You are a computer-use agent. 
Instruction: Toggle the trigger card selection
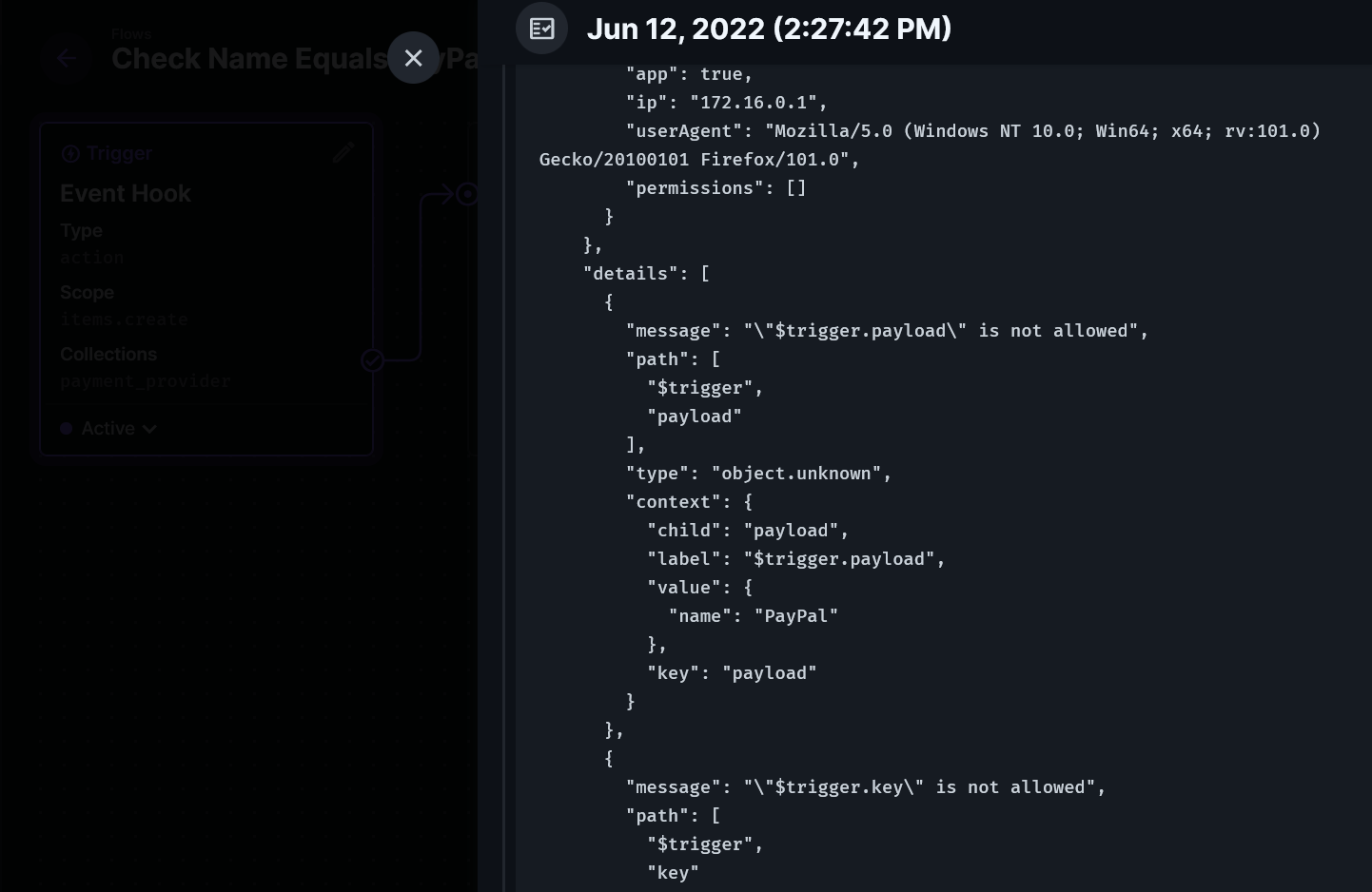point(206,285)
